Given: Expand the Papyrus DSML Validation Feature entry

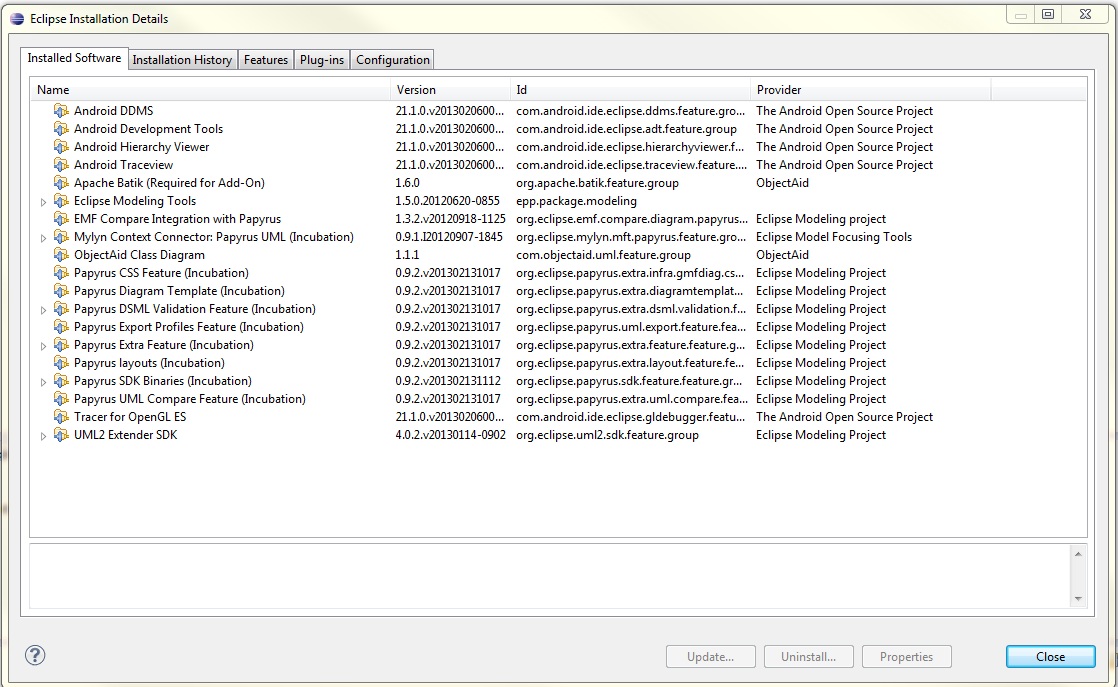Looking at the screenshot, I should 43,309.
